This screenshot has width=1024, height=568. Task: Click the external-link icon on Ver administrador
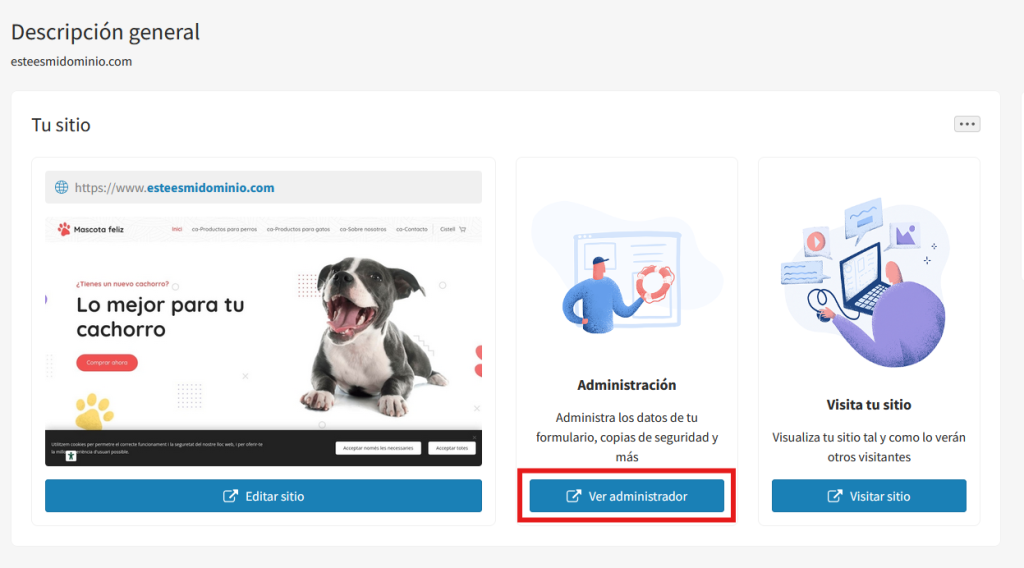573,496
